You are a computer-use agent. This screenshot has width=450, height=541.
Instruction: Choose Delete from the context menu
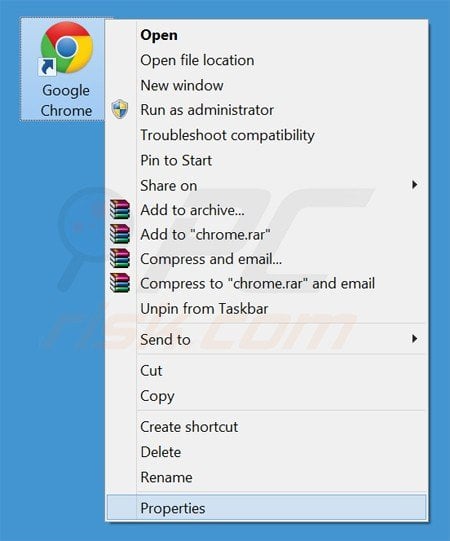tap(266, 452)
